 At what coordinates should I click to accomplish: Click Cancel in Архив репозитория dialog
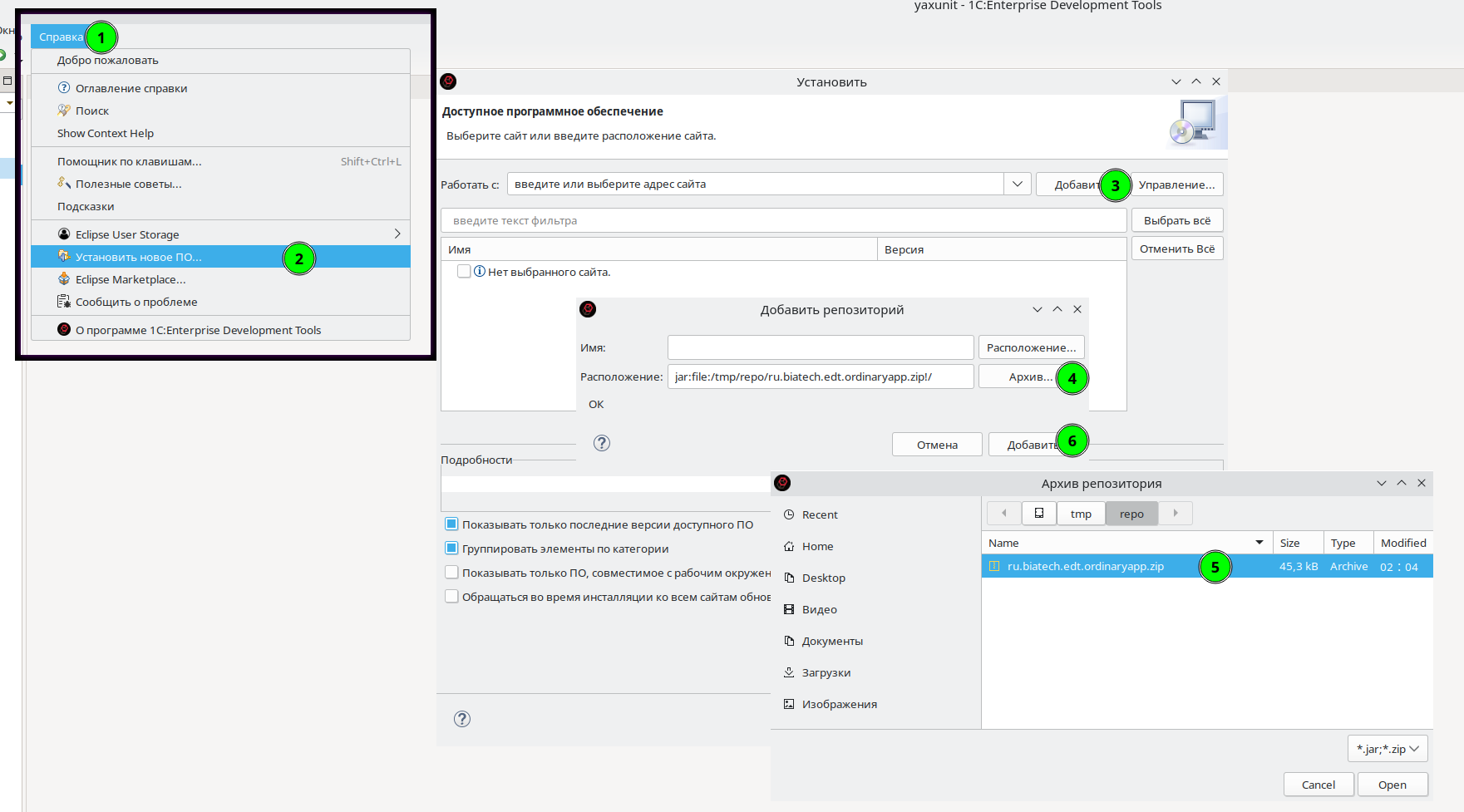tap(1319, 785)
